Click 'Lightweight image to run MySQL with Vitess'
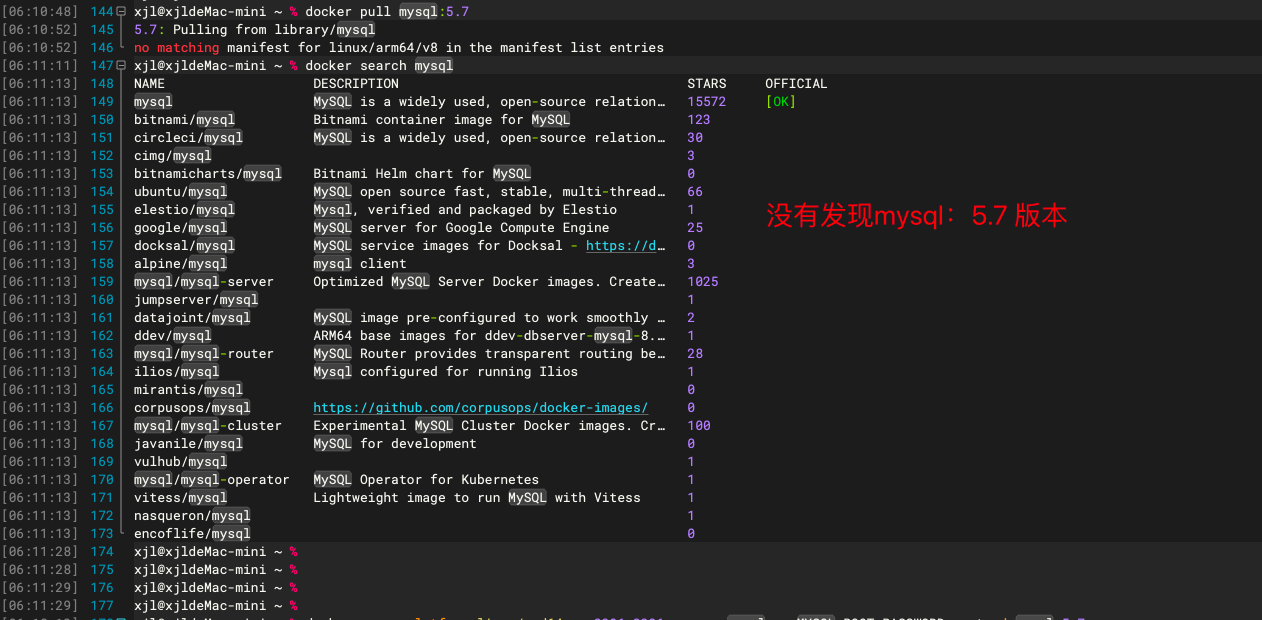The image size is (1262, 620). click(477, 498)
